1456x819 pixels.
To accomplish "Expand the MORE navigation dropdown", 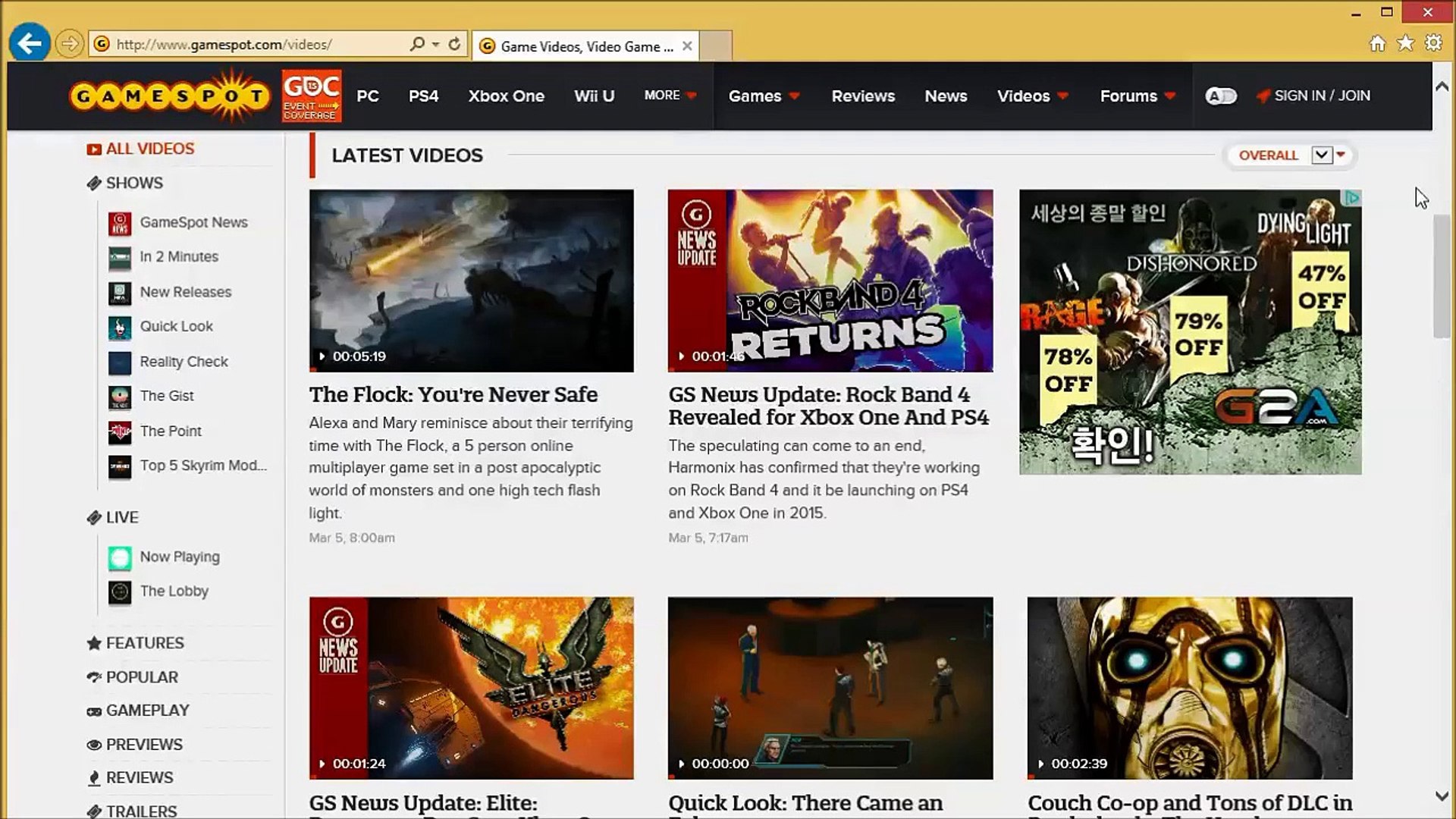I will 669,96.
